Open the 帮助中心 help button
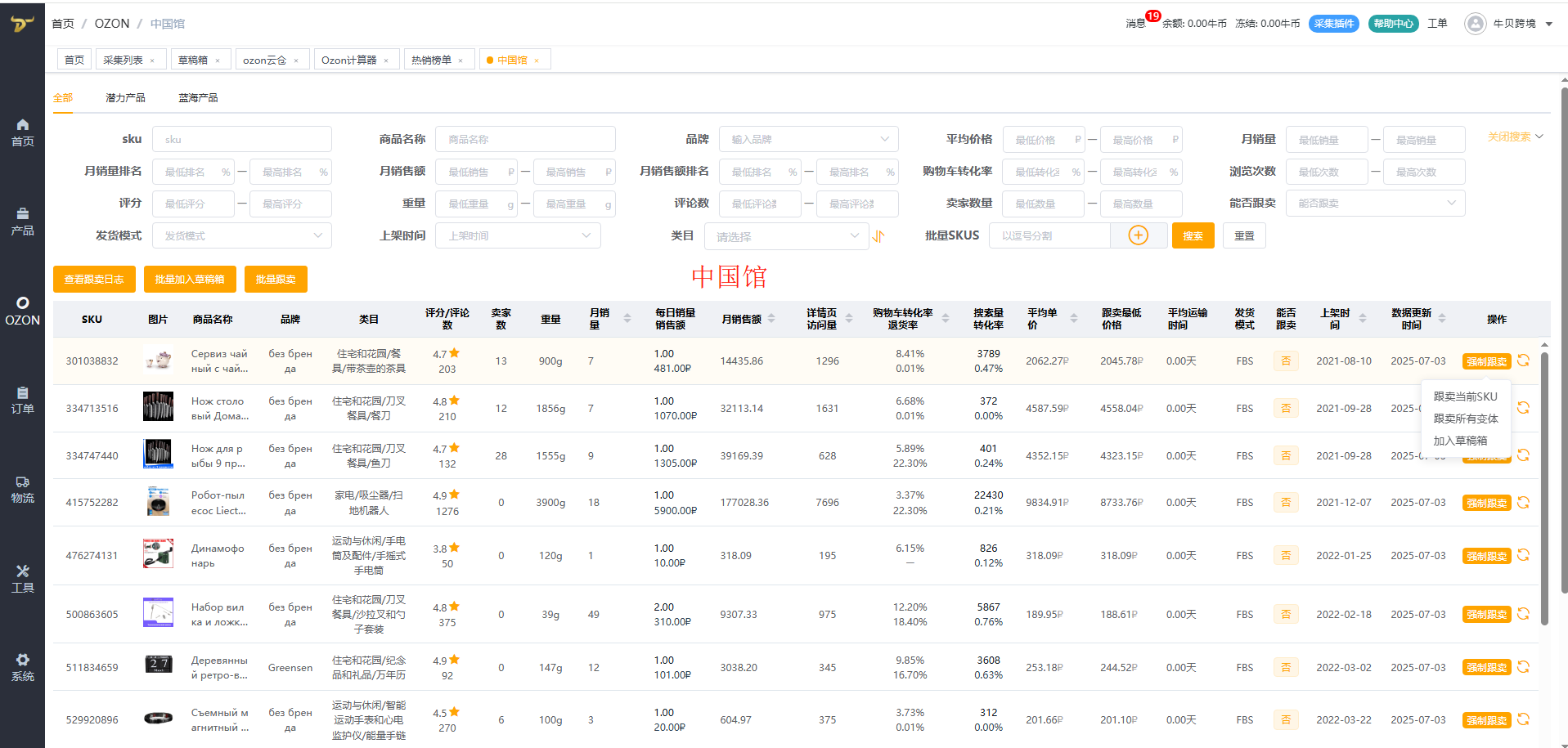This screenshot has width=1568, height=748. [1394, 24]
